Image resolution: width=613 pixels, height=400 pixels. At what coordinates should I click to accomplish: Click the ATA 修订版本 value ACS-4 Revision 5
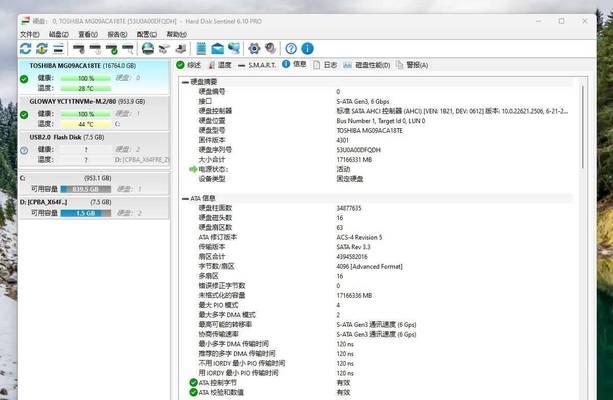359,237
